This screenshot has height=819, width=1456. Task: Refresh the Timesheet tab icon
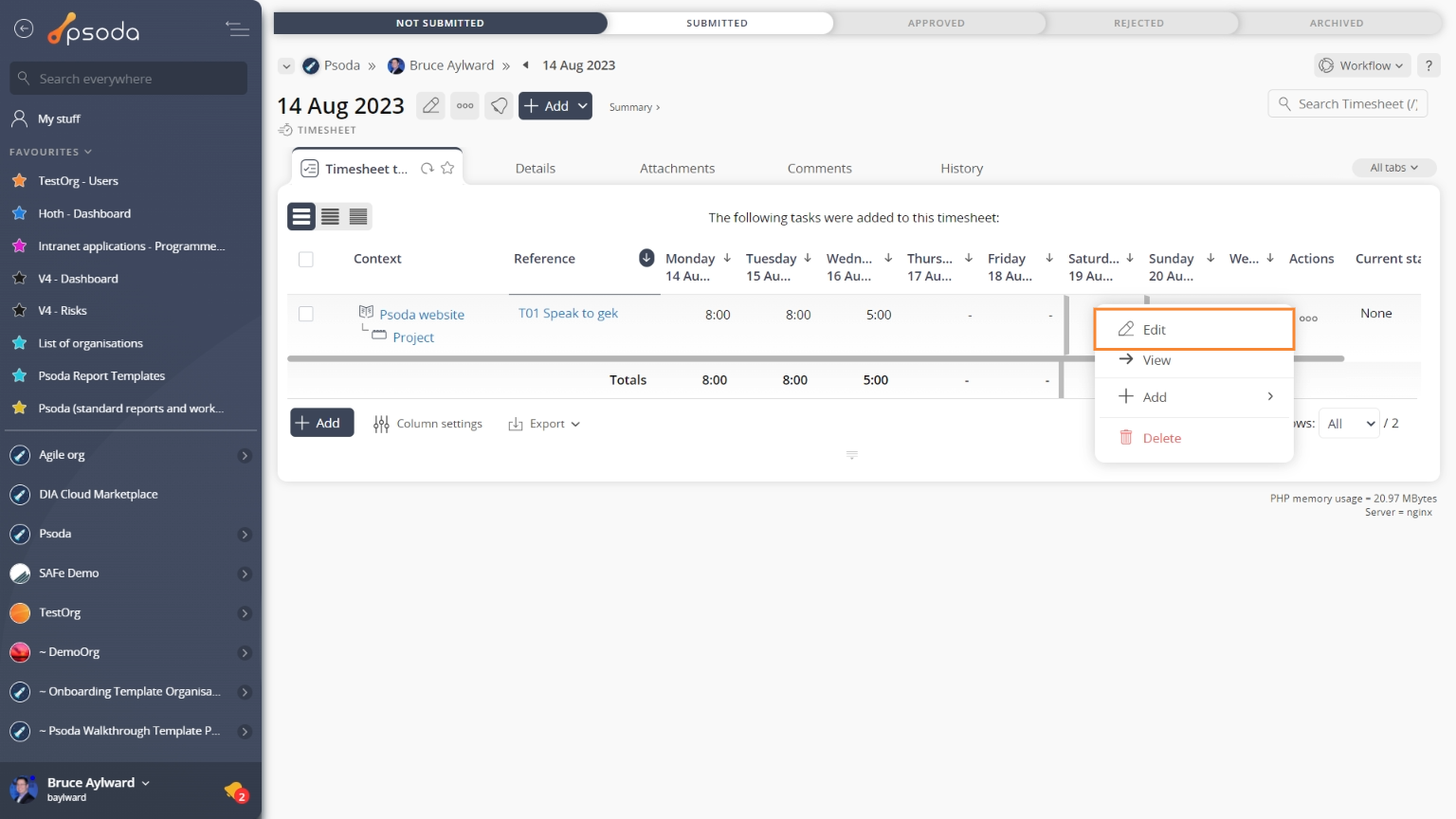tap(428, 168)
